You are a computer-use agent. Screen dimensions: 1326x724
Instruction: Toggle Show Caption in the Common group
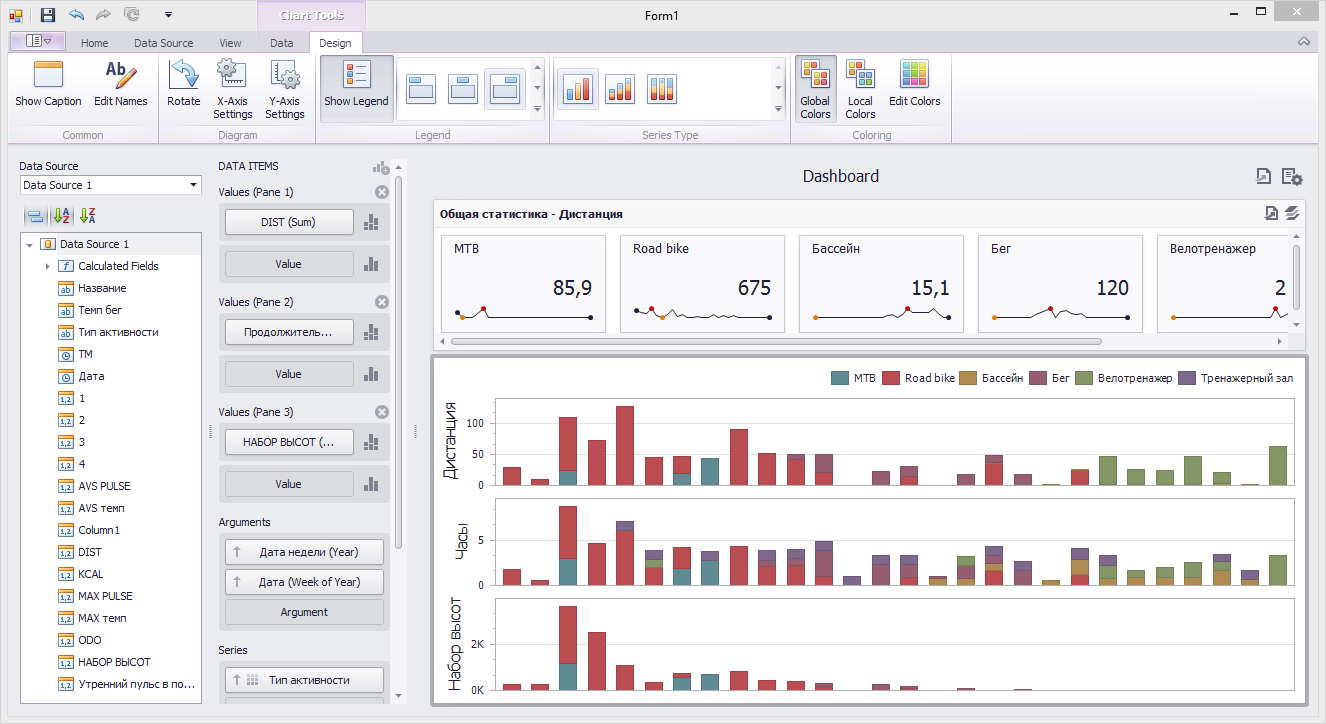click(x=47, y=88)
